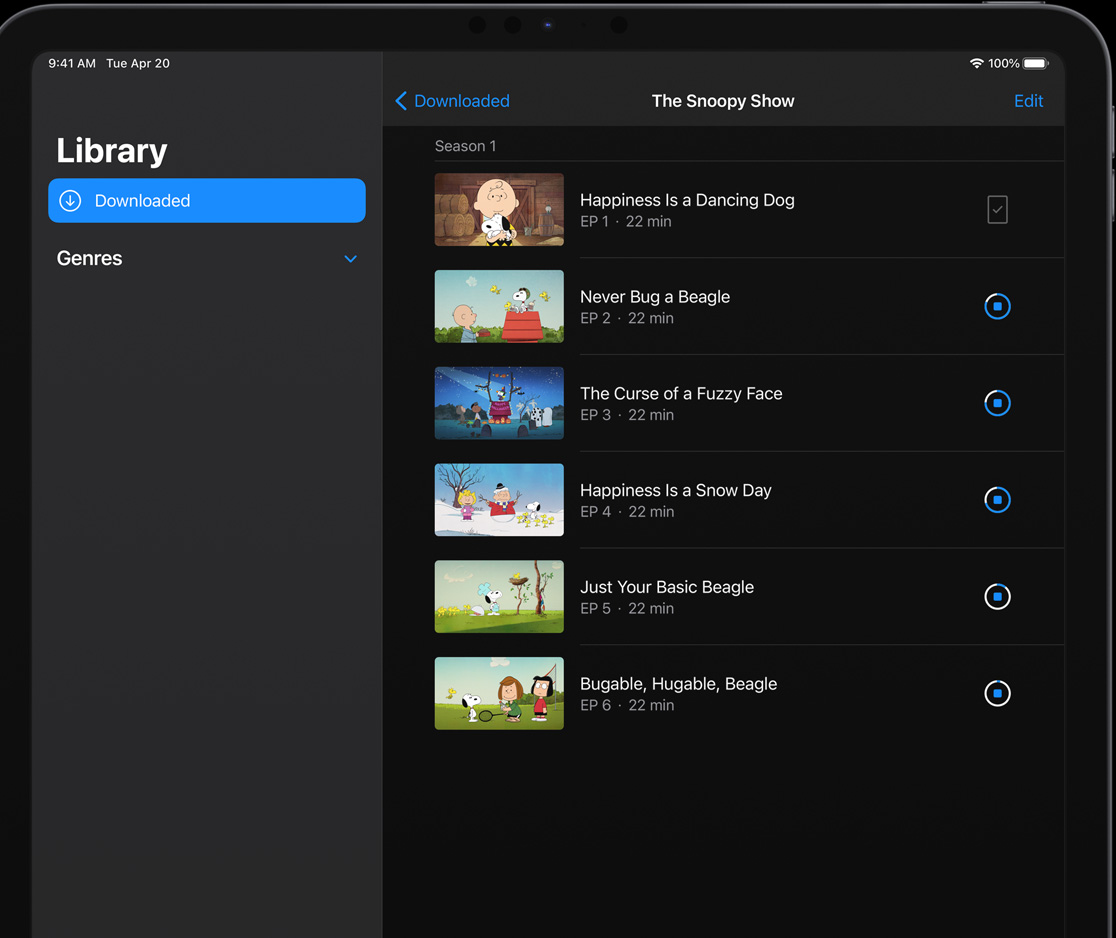Select the Just Your Basic Beagle title

666,587
